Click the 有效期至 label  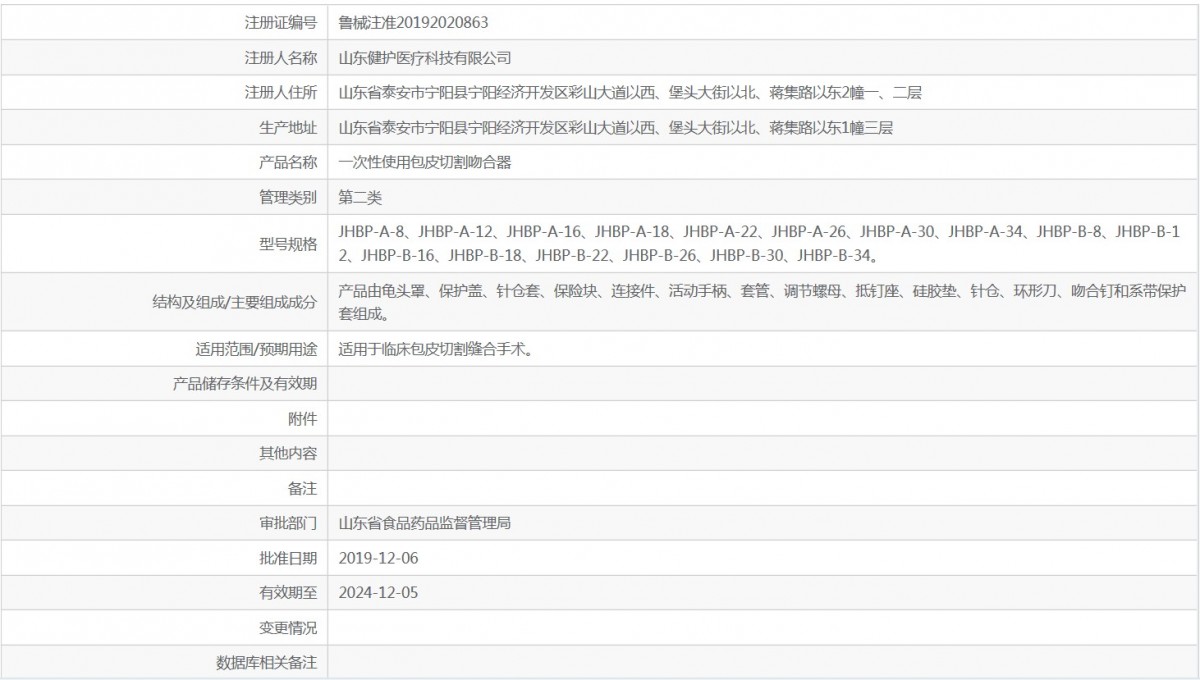pos(288,593)
